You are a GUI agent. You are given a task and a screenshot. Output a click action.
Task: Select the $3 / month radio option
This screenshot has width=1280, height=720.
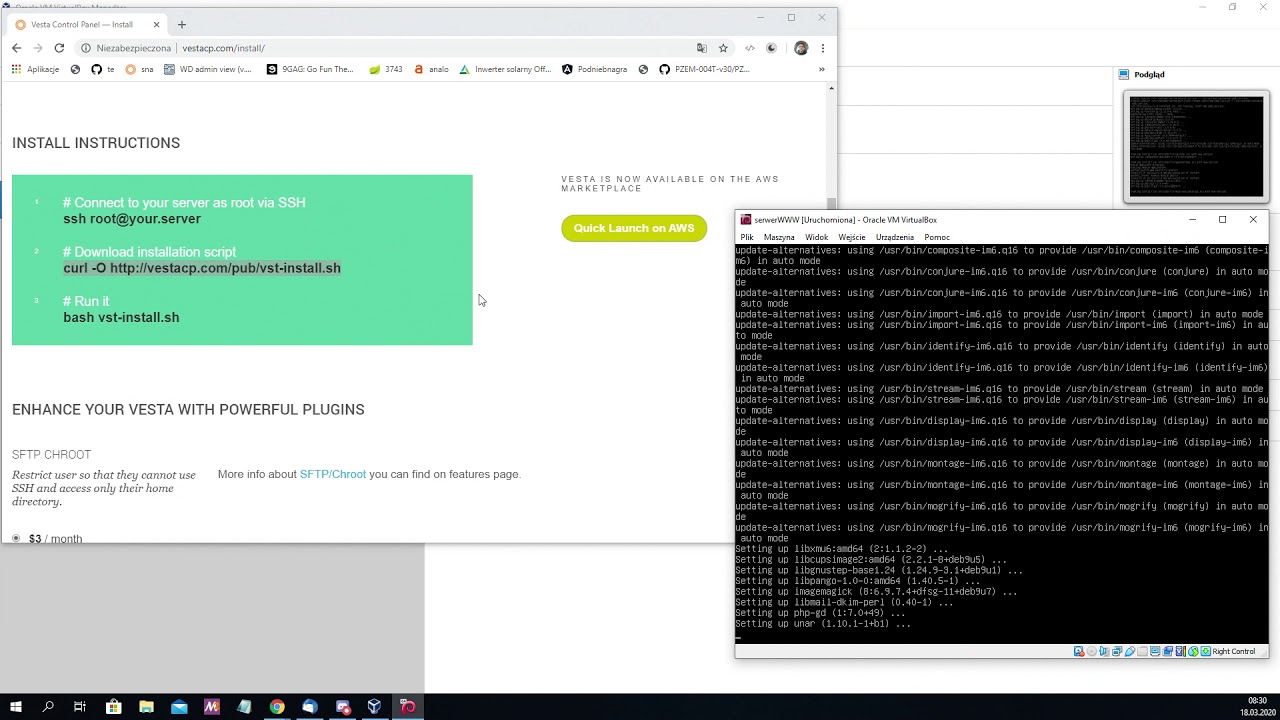point(16,539)
